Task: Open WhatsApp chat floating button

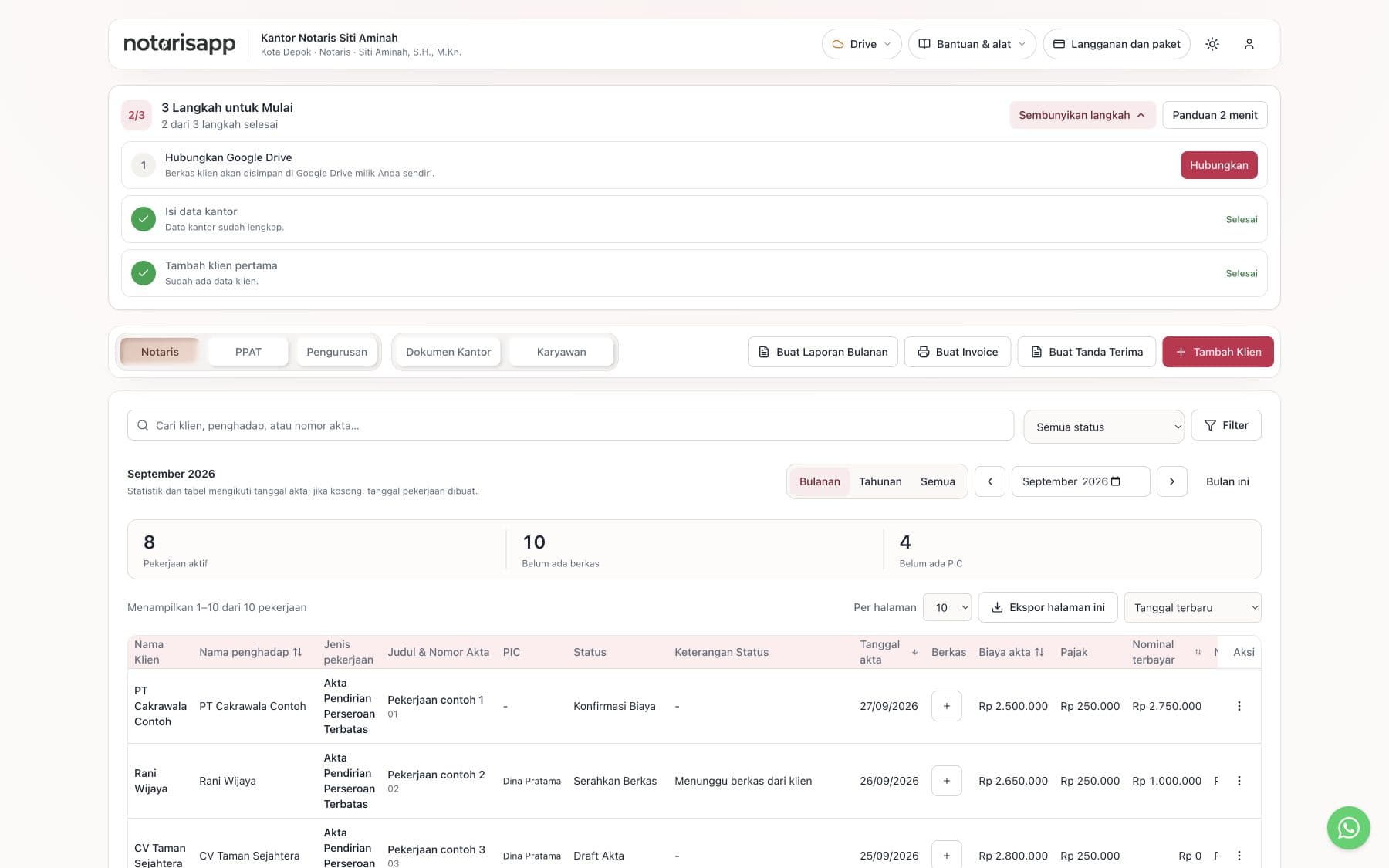Action: (1348, 828)
